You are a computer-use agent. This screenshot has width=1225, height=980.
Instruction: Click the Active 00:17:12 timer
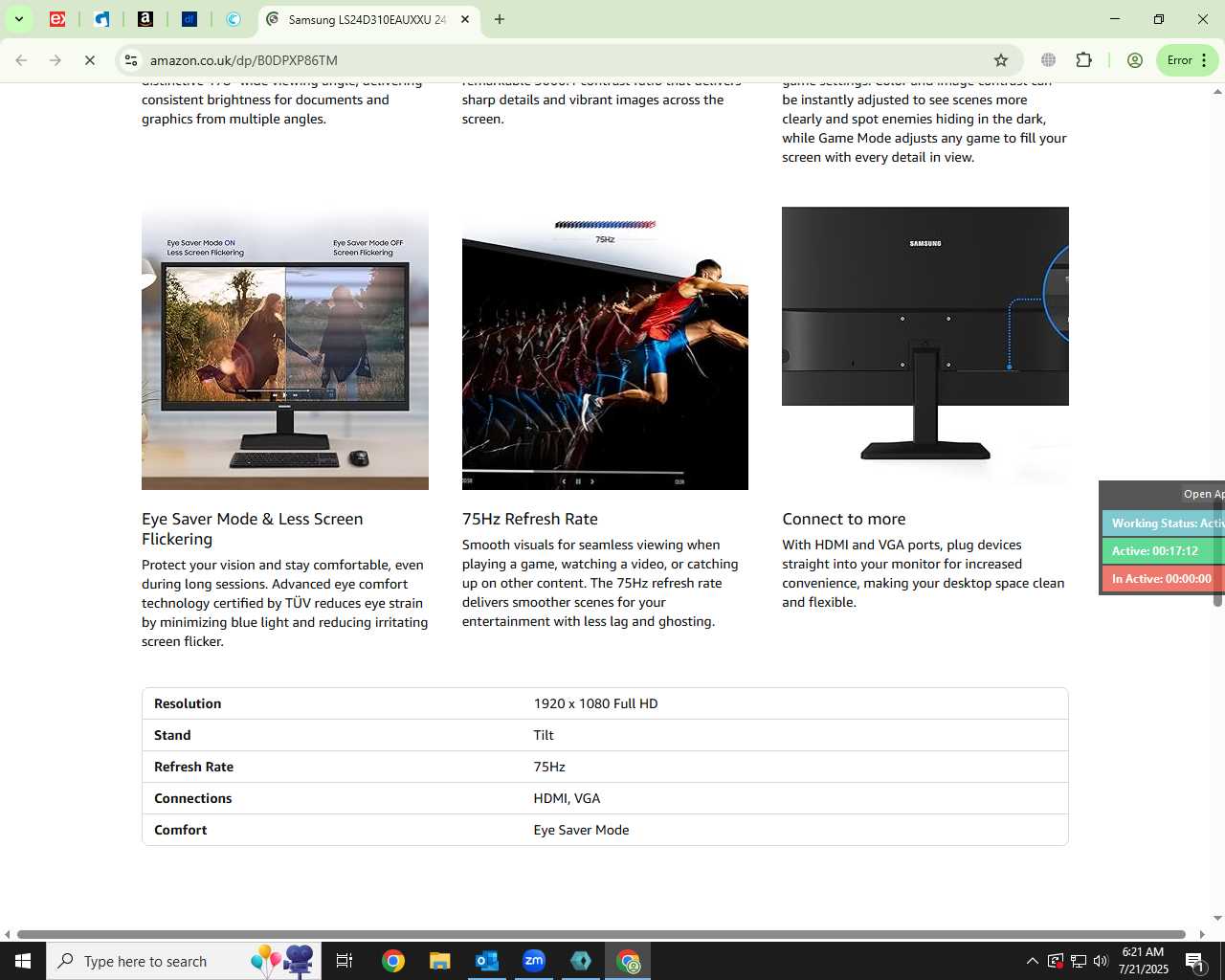(1164, 551)
